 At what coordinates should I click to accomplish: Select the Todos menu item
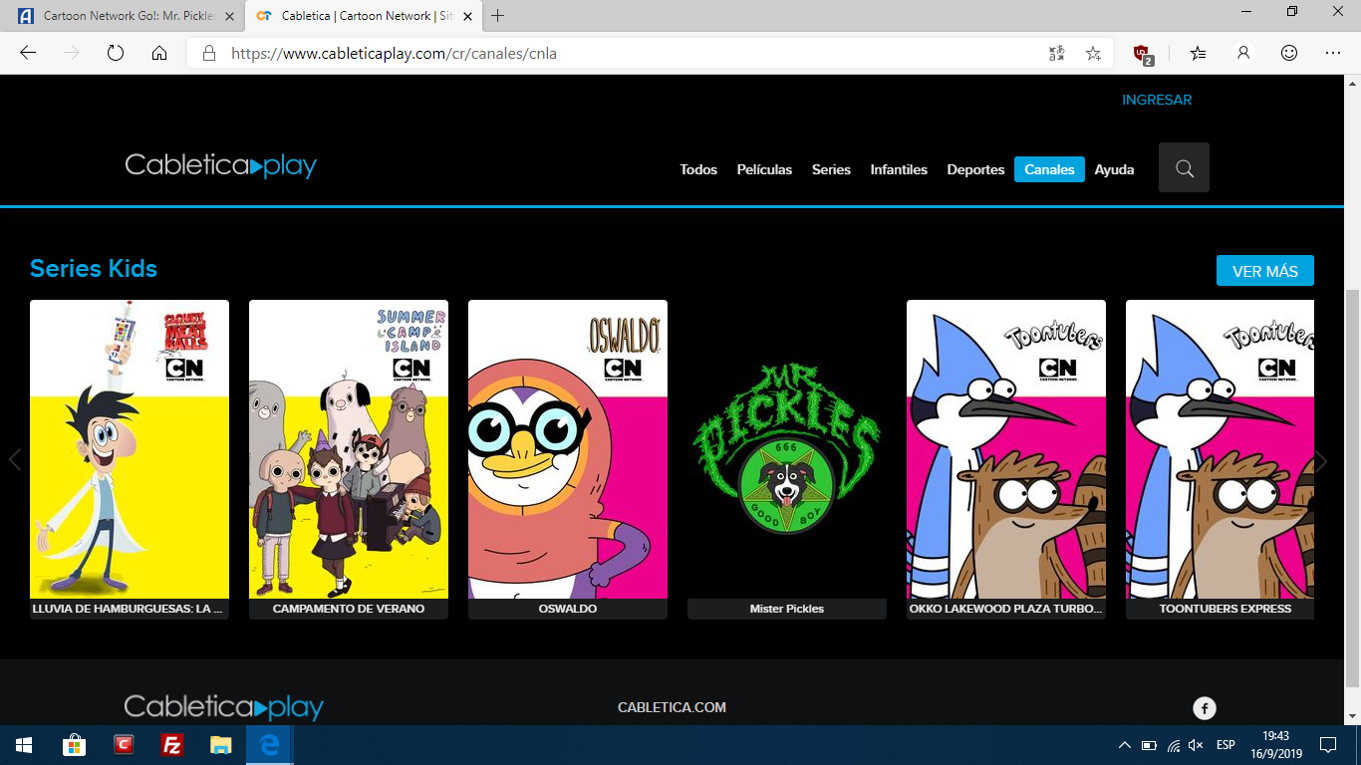tap(698, 170)
